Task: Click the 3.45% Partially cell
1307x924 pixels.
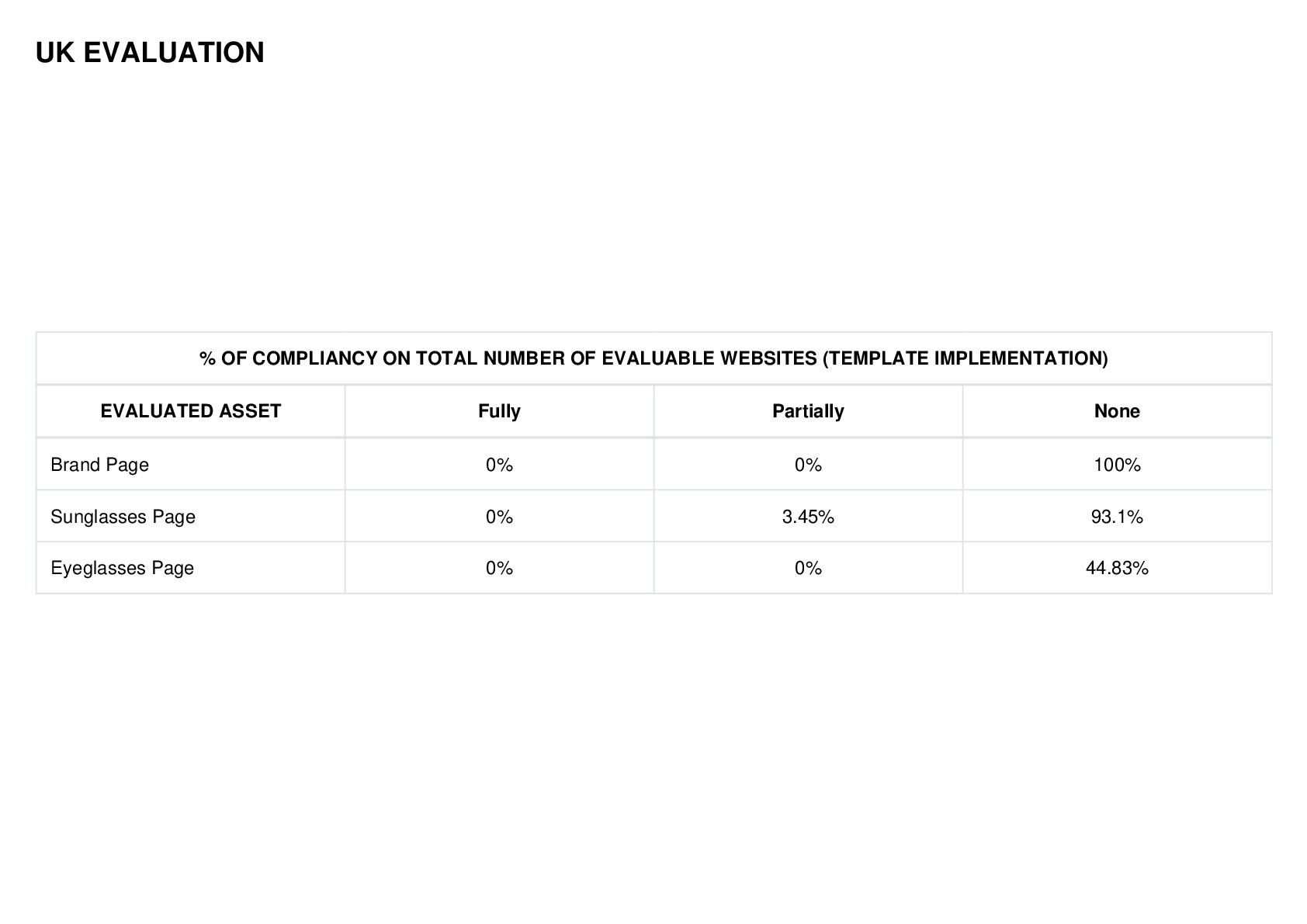Action: coord(808,517)
